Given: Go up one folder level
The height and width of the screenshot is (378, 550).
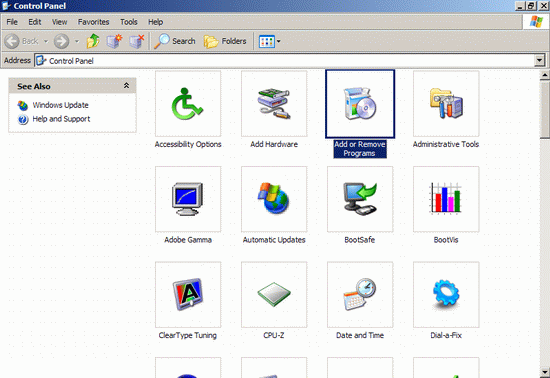Looking at the screenshot, I should coord(93,41).
